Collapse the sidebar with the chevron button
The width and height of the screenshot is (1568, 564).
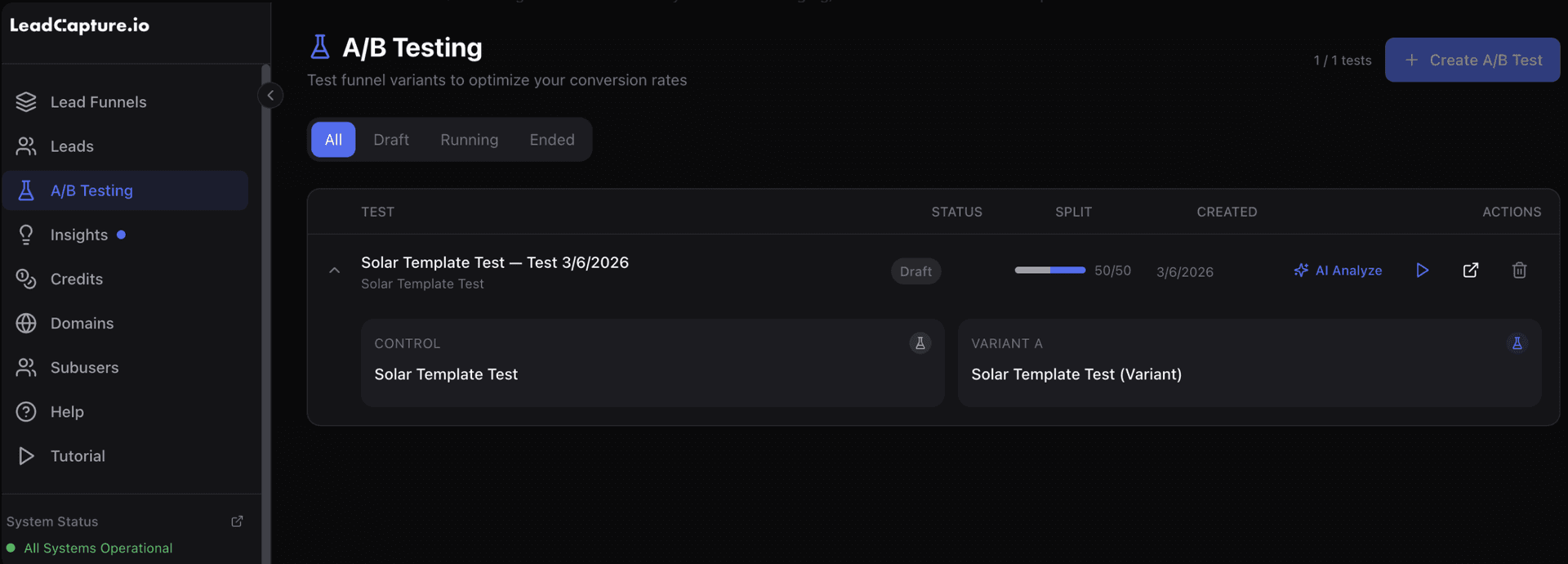[x=270, y=95]
